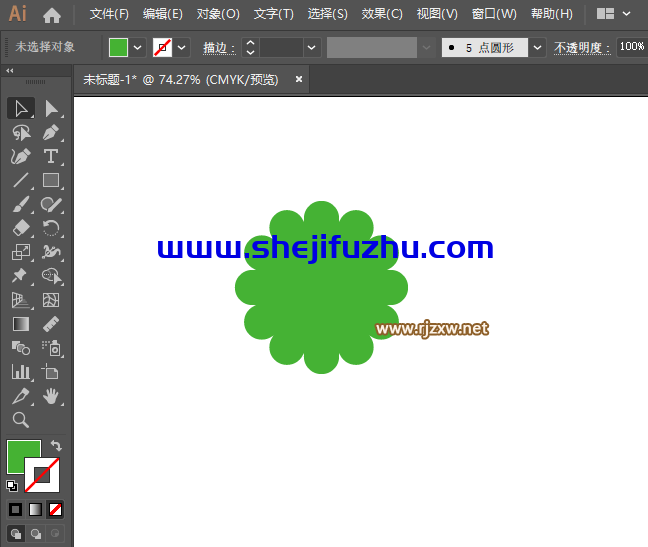The width and height of the screenshot is (648, 547).
Task: Open brush definition dropdown arrow
Action: point(537,48)
